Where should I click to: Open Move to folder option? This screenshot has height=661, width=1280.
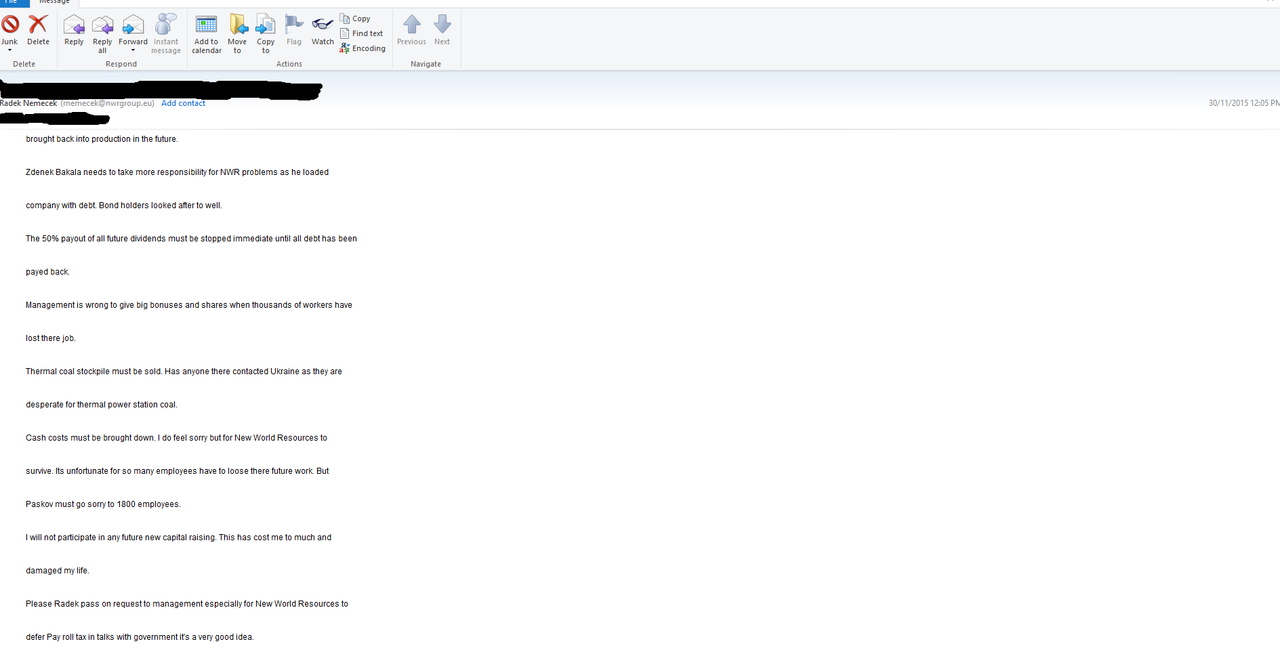click(237, 34)
